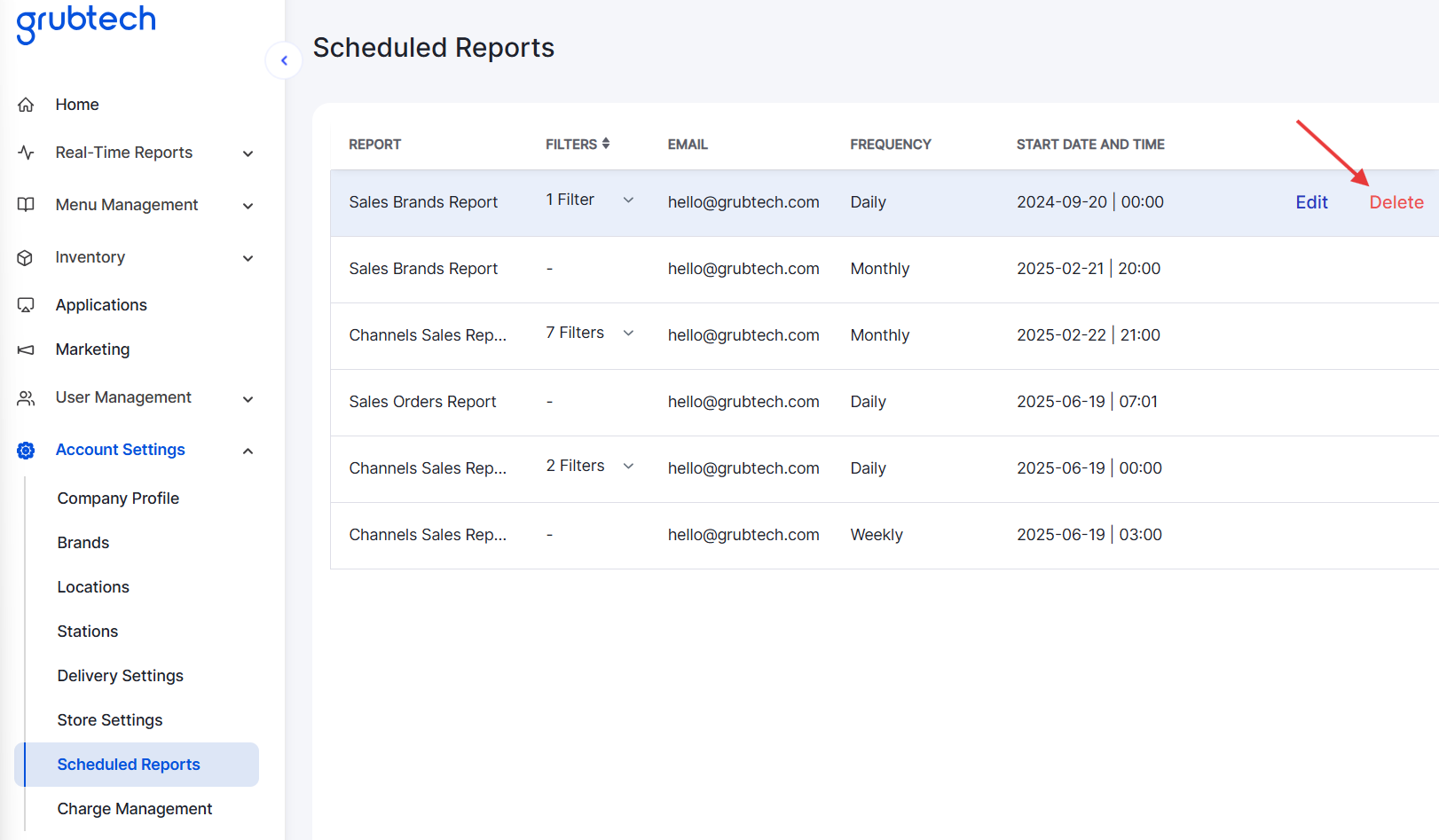The width and height of the screenshot is (1439, 840).
Task: Click the User Management people icon
Action: [26, 398]
